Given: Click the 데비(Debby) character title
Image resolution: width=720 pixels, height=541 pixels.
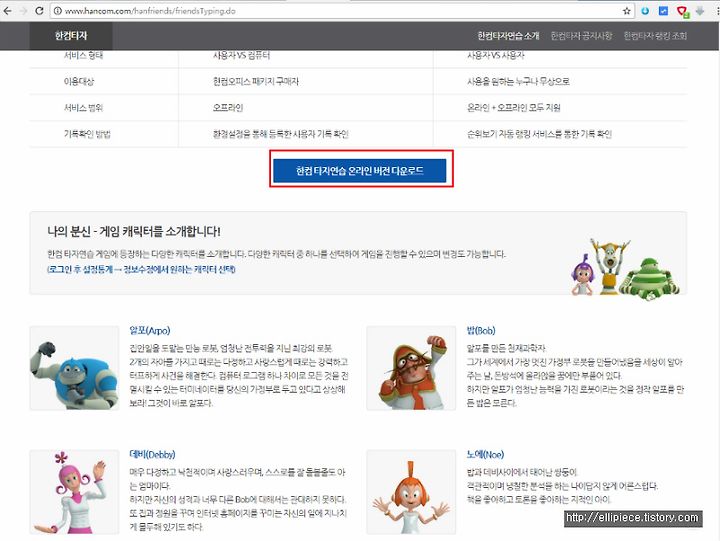Looking at the screenshot, I should point(152,455).
